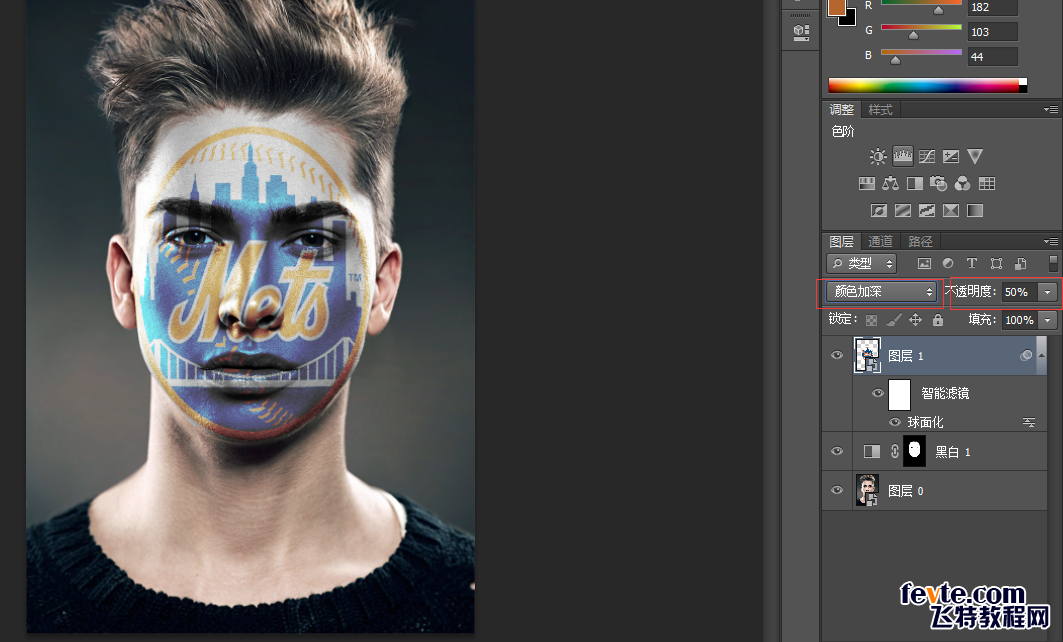This screenshot has width=1063, height=642.
Task: Filter layers by type (T) icon
Action: 971,264
